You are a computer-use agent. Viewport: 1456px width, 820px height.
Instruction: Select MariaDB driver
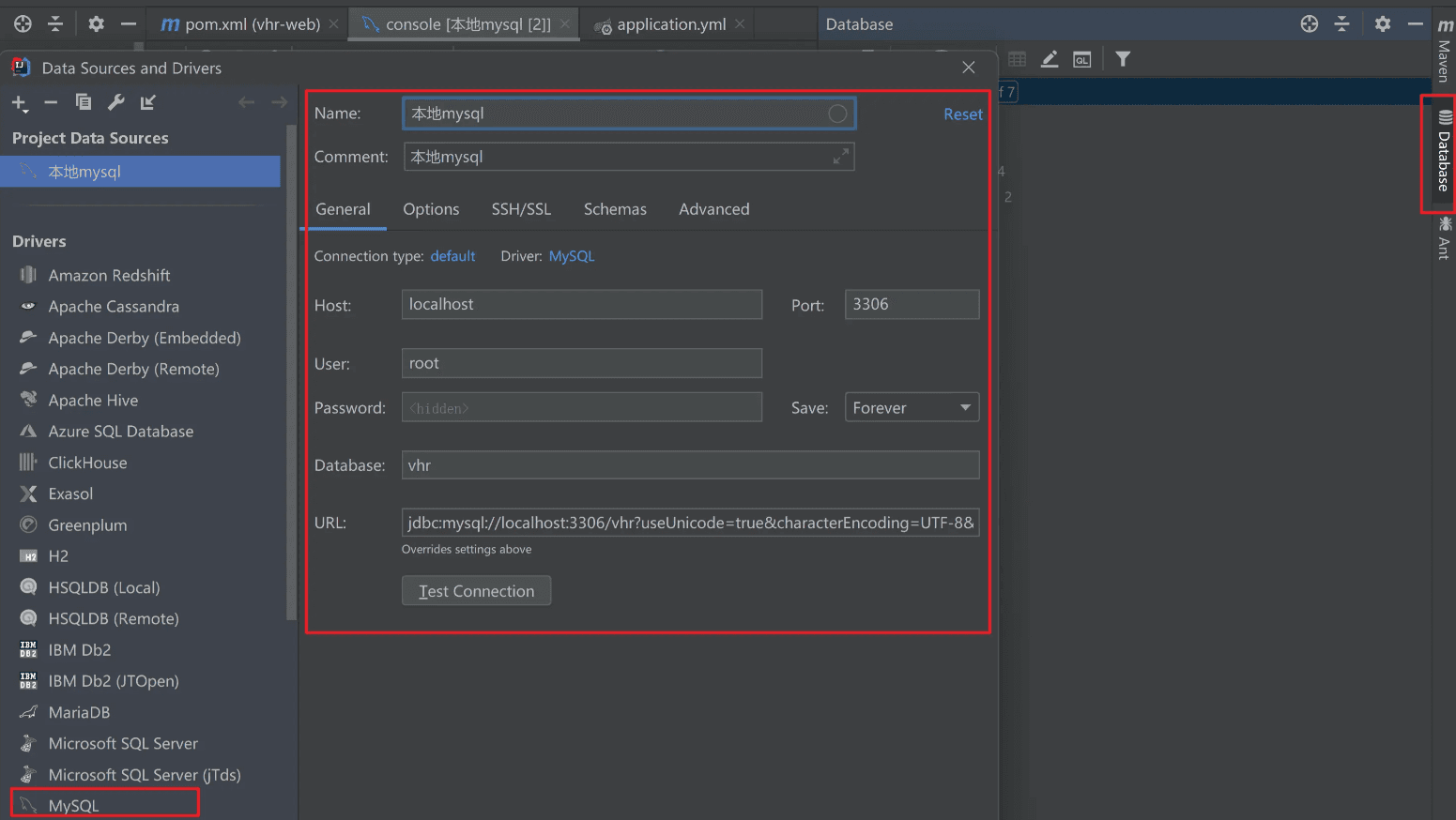pos(79,712)
